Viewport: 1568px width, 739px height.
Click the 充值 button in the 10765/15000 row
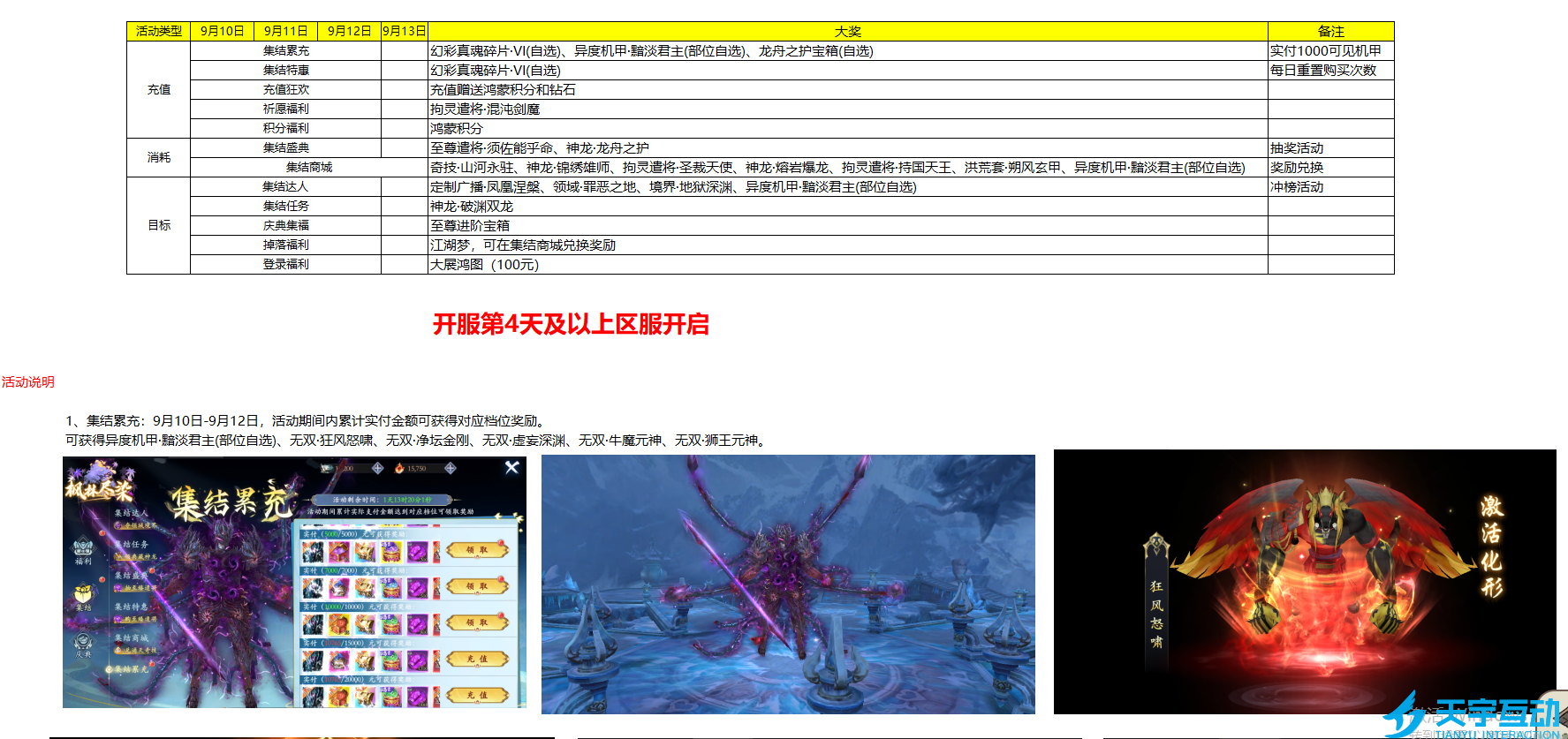[477, 659]
